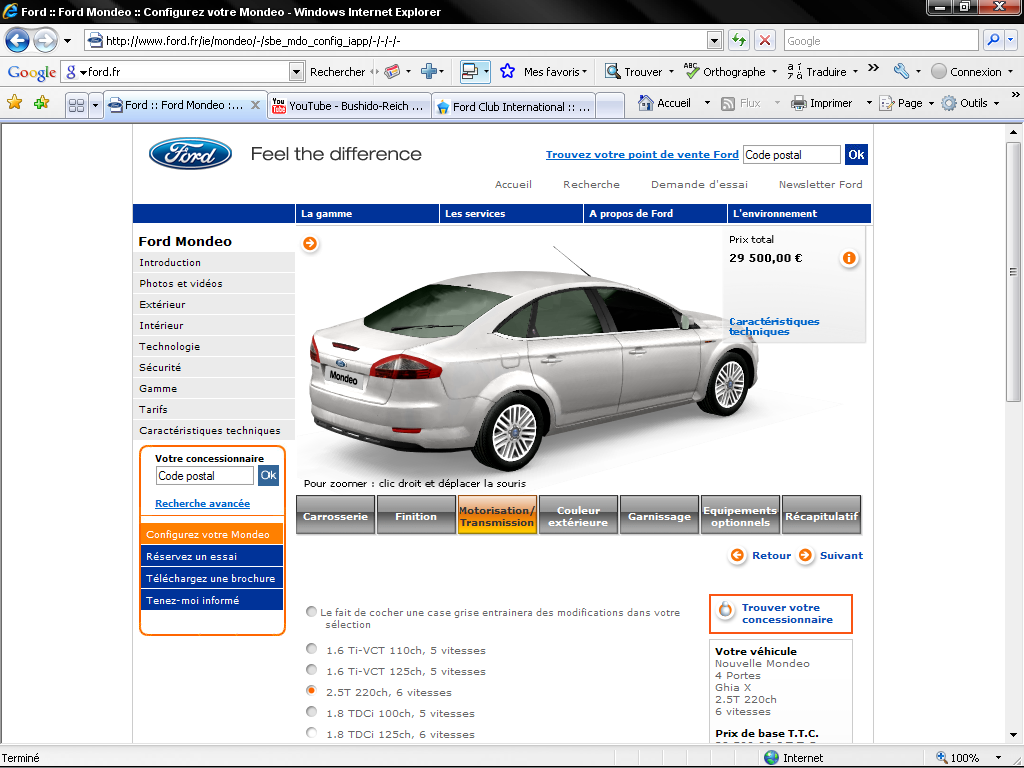Expand the Mes favoris dropdown arrow
Image resolution: width=1024 pixels, height=768 pixels.
(584, 72)
